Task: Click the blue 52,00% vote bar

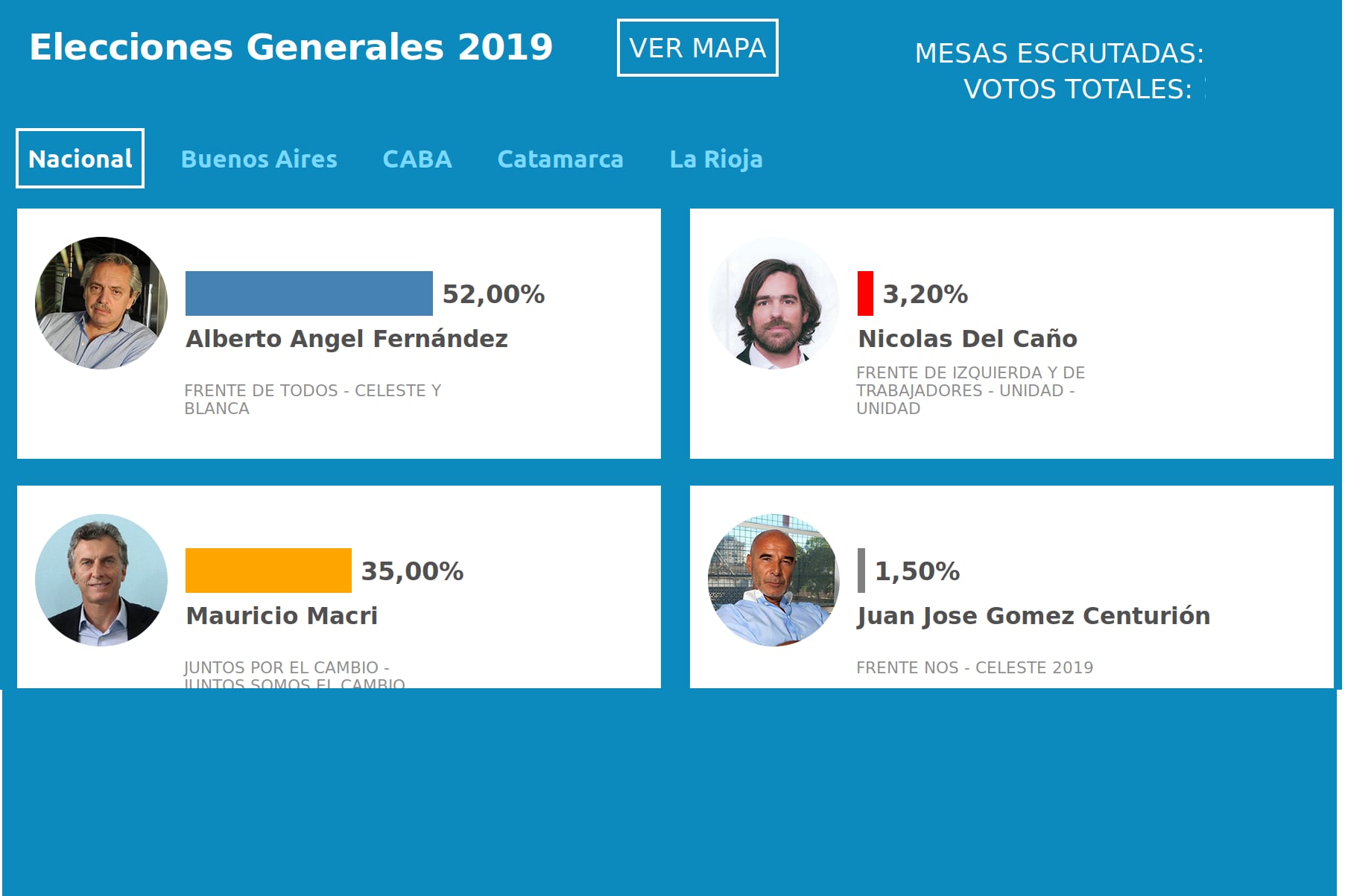Action: 308,293
